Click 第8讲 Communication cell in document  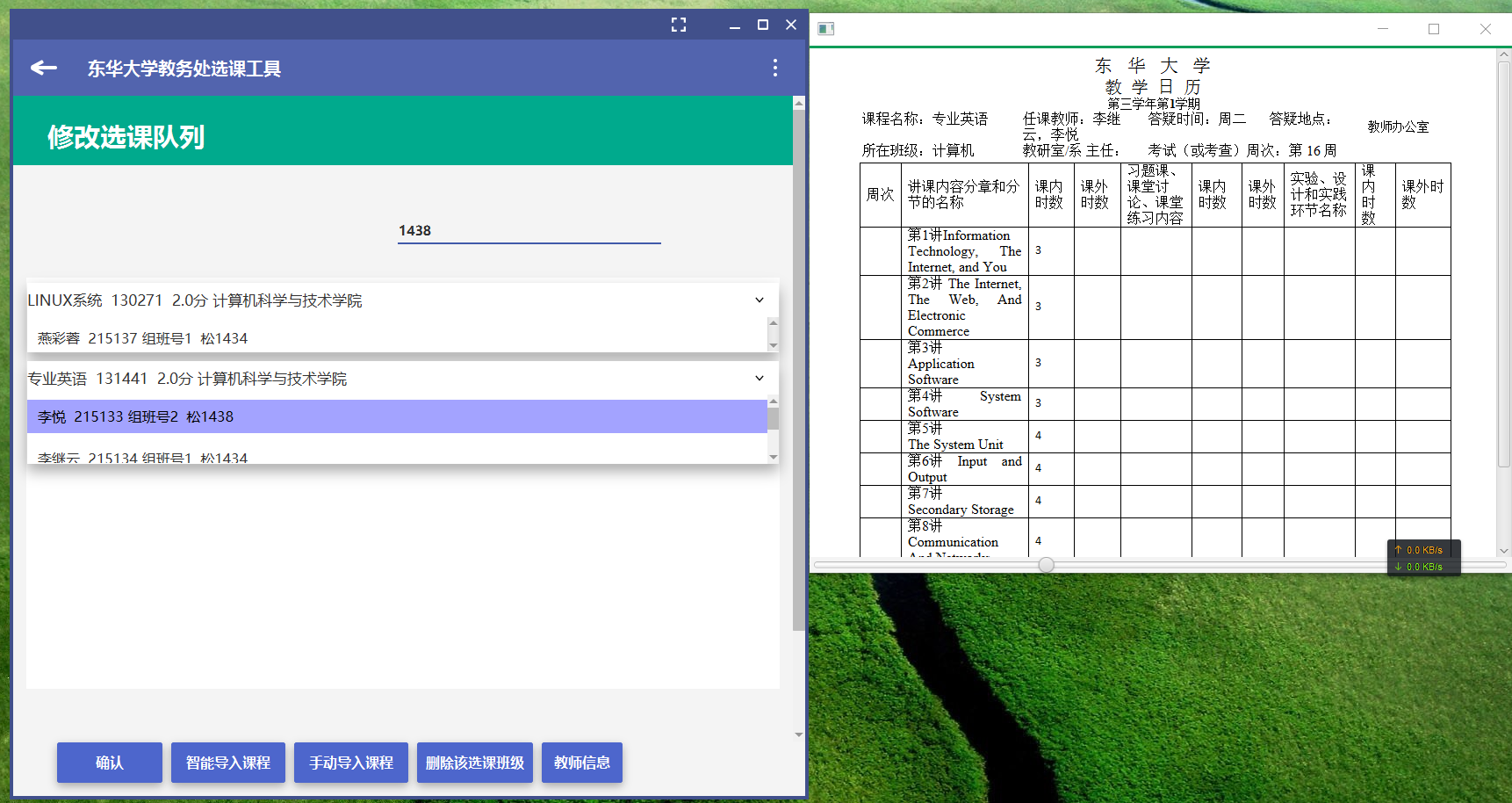tap(964, 538)
